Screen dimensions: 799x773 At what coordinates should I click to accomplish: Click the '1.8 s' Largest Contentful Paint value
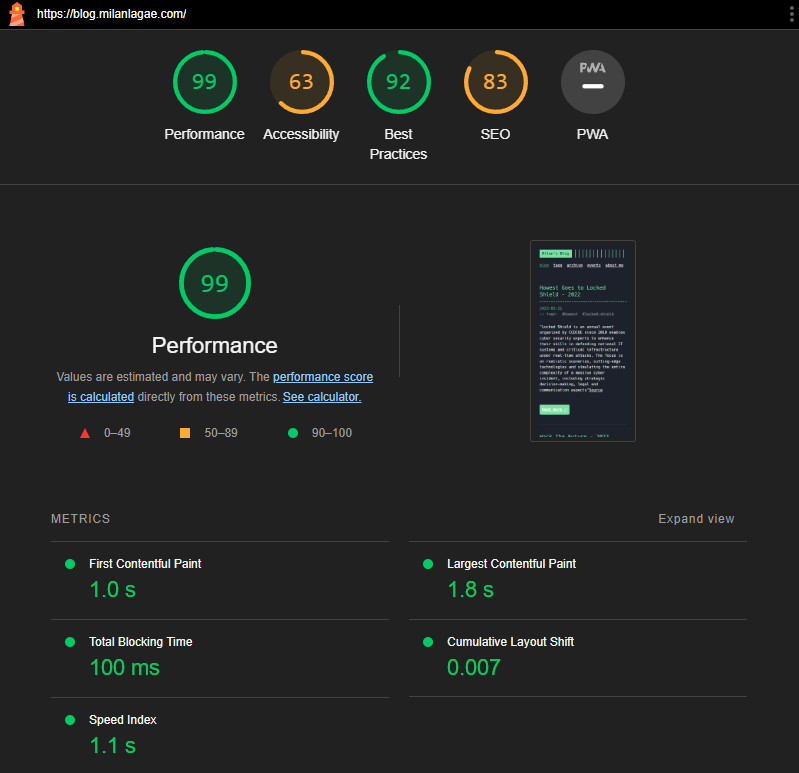pos(470,590)
